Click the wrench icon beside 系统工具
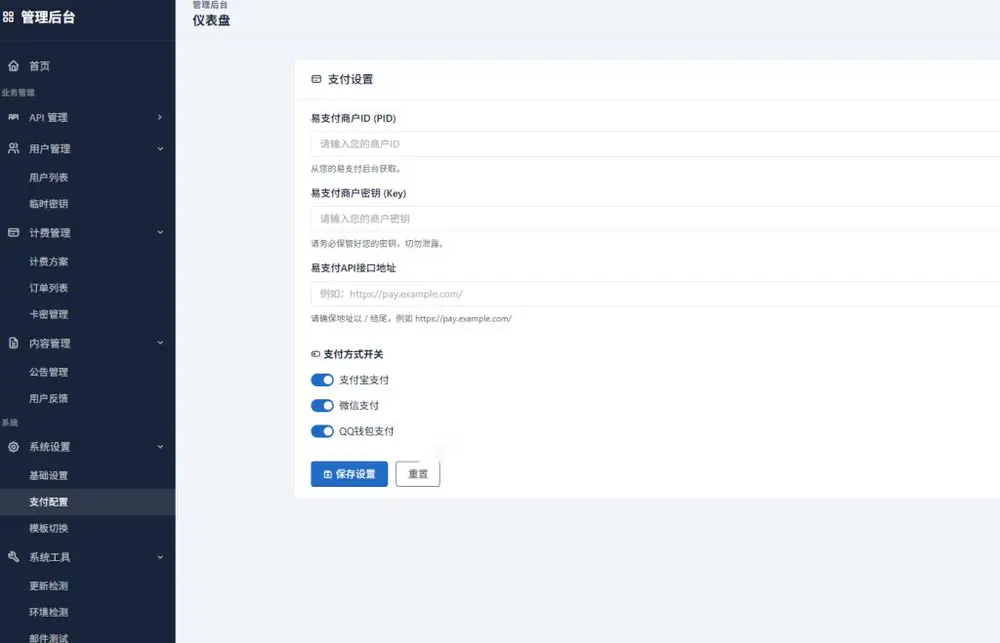Viewport: 1000px width, 643px height. click(x=13, y=556)
